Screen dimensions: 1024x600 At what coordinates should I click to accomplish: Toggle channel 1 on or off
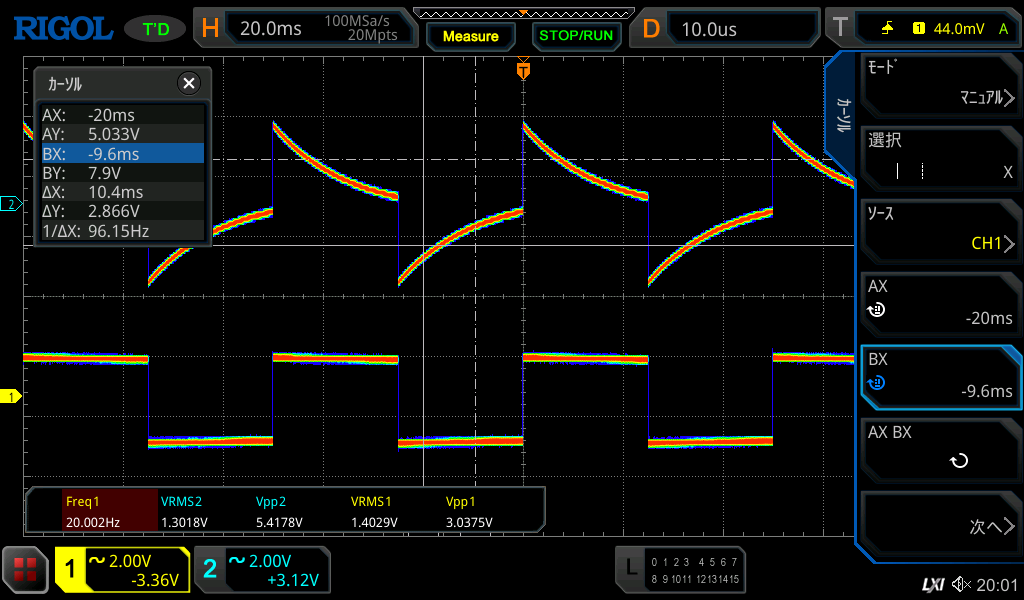point(71,570)
